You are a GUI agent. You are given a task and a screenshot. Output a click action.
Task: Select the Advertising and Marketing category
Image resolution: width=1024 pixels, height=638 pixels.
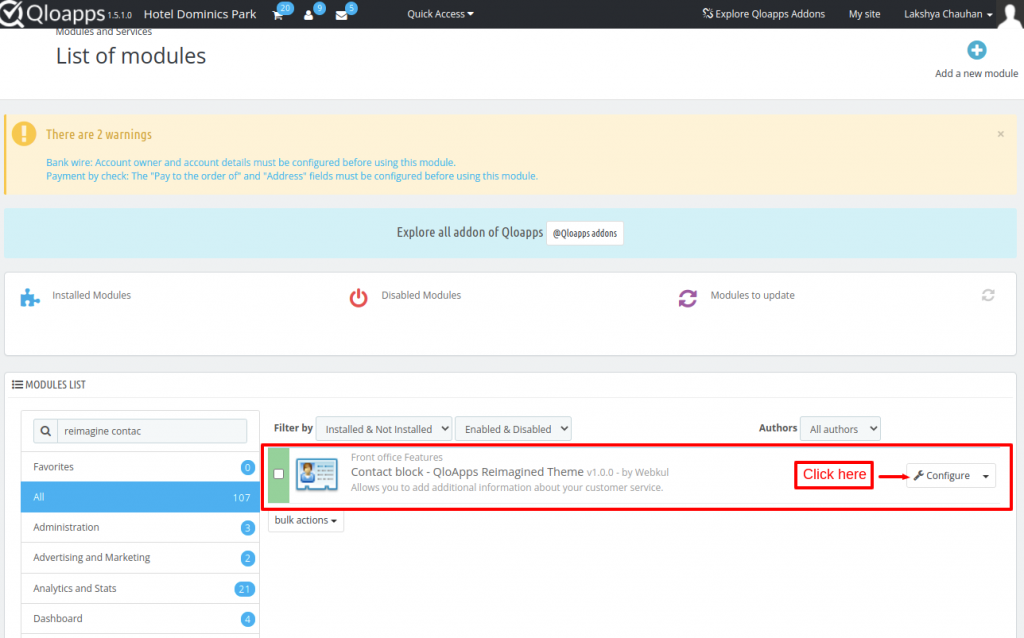tap(140, 558)
